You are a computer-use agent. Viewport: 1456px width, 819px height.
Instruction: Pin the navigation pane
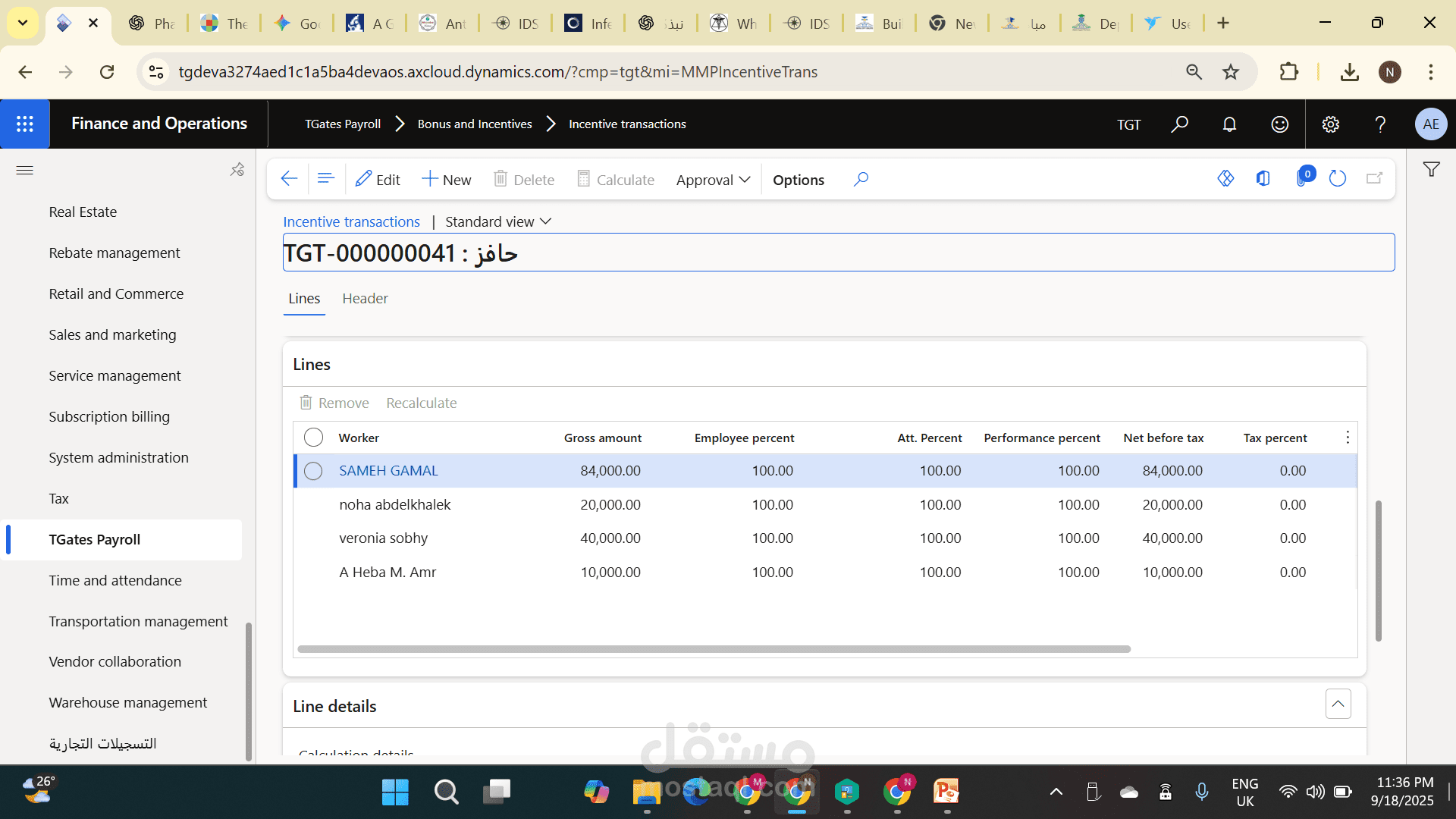coord(237,169)
